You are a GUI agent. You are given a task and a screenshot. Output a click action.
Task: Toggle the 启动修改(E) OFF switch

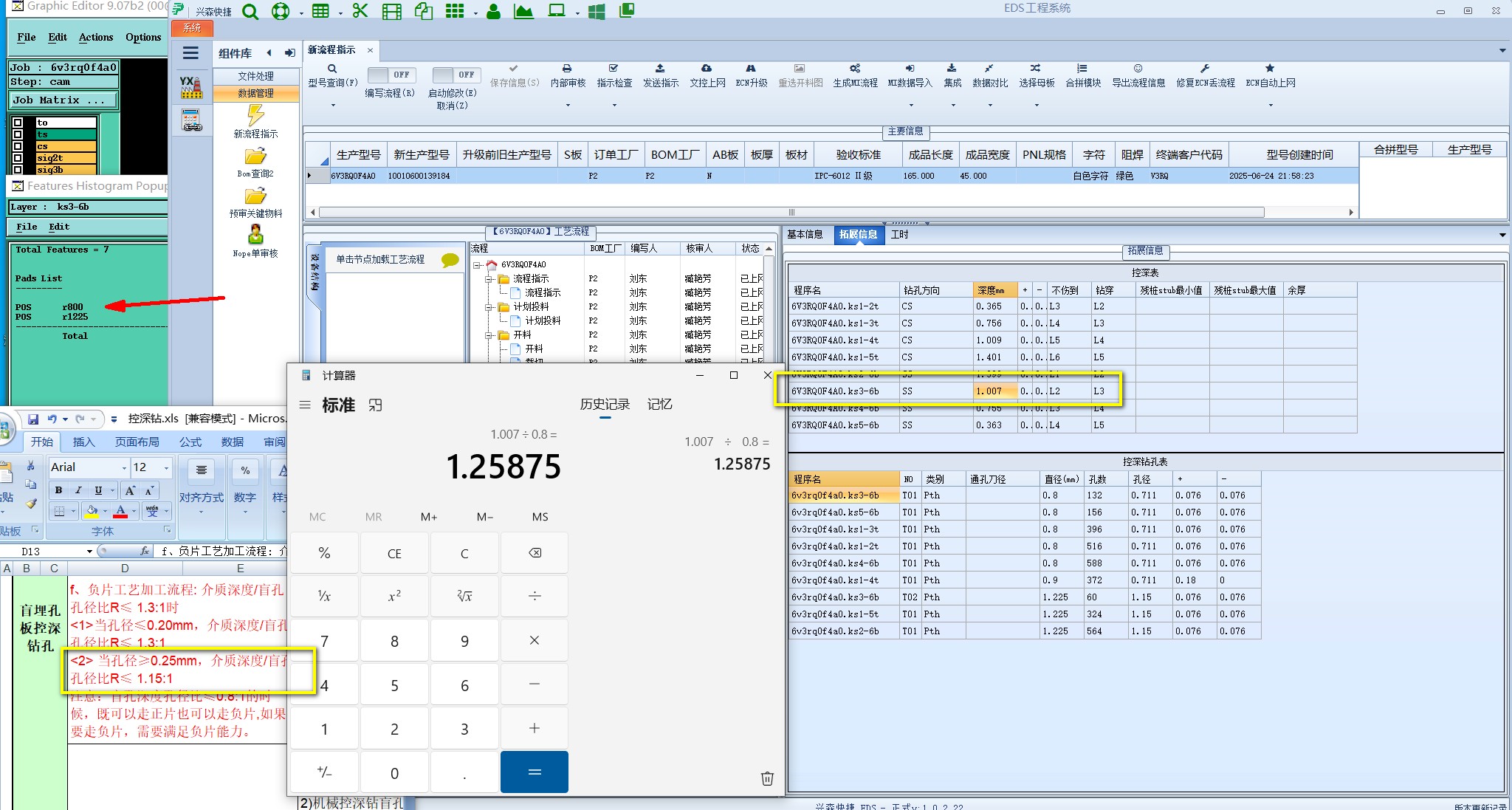click(x=456, y=75)
